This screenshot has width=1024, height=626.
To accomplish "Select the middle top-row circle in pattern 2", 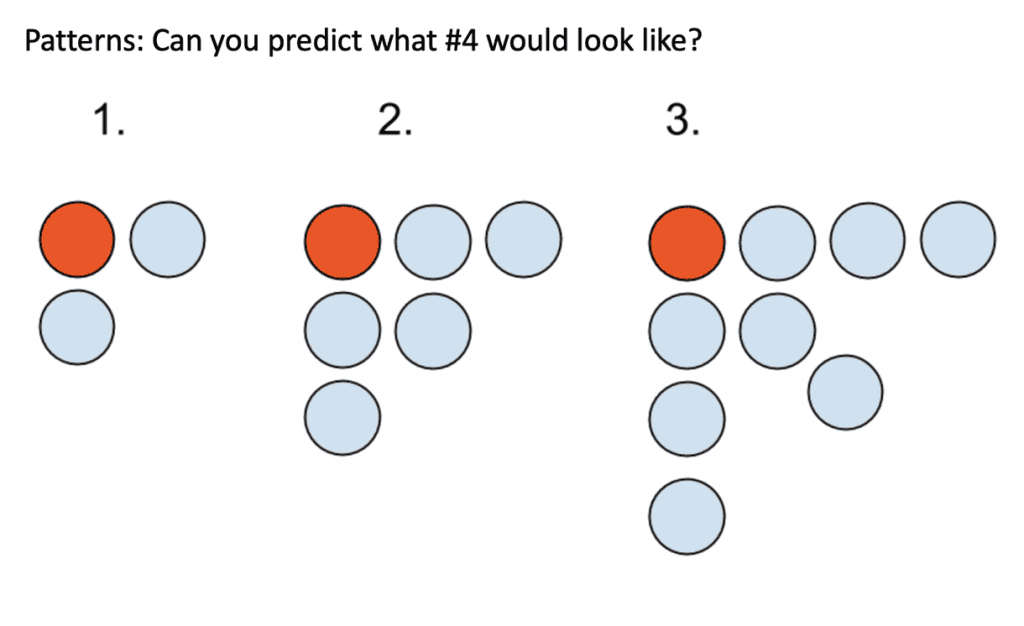I will (x=433, y=243).
